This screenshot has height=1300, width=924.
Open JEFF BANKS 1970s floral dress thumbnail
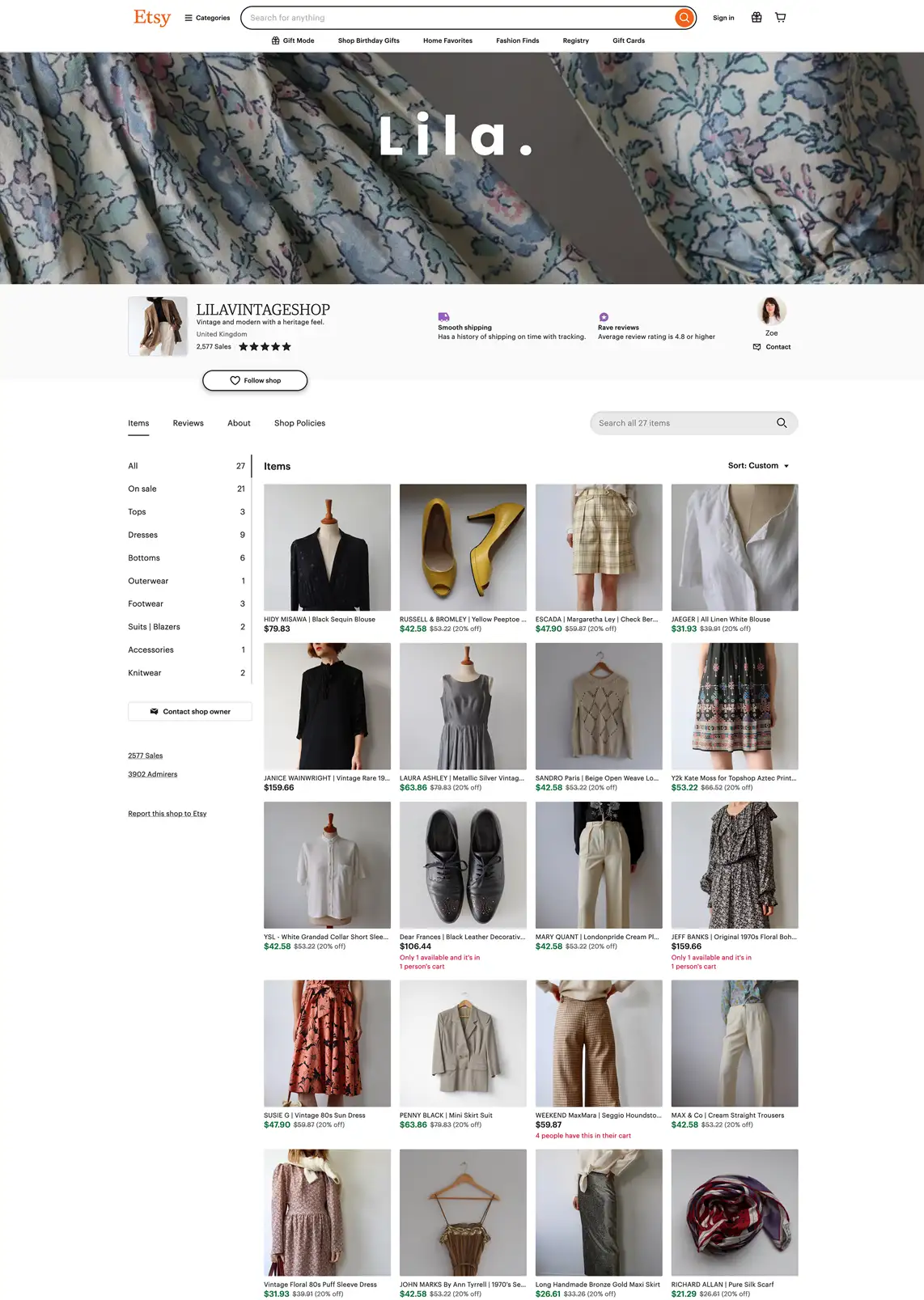tap(735, 865)
